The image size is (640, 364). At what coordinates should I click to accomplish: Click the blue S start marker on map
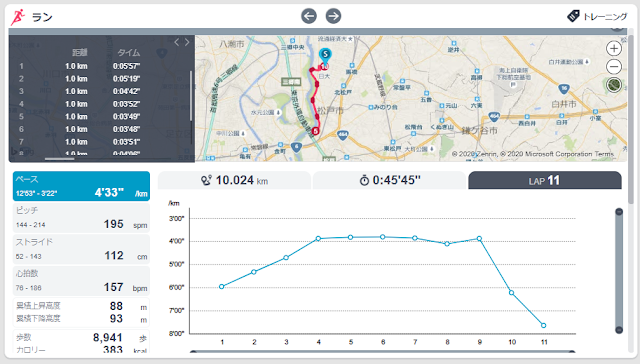tap(325, 55)
